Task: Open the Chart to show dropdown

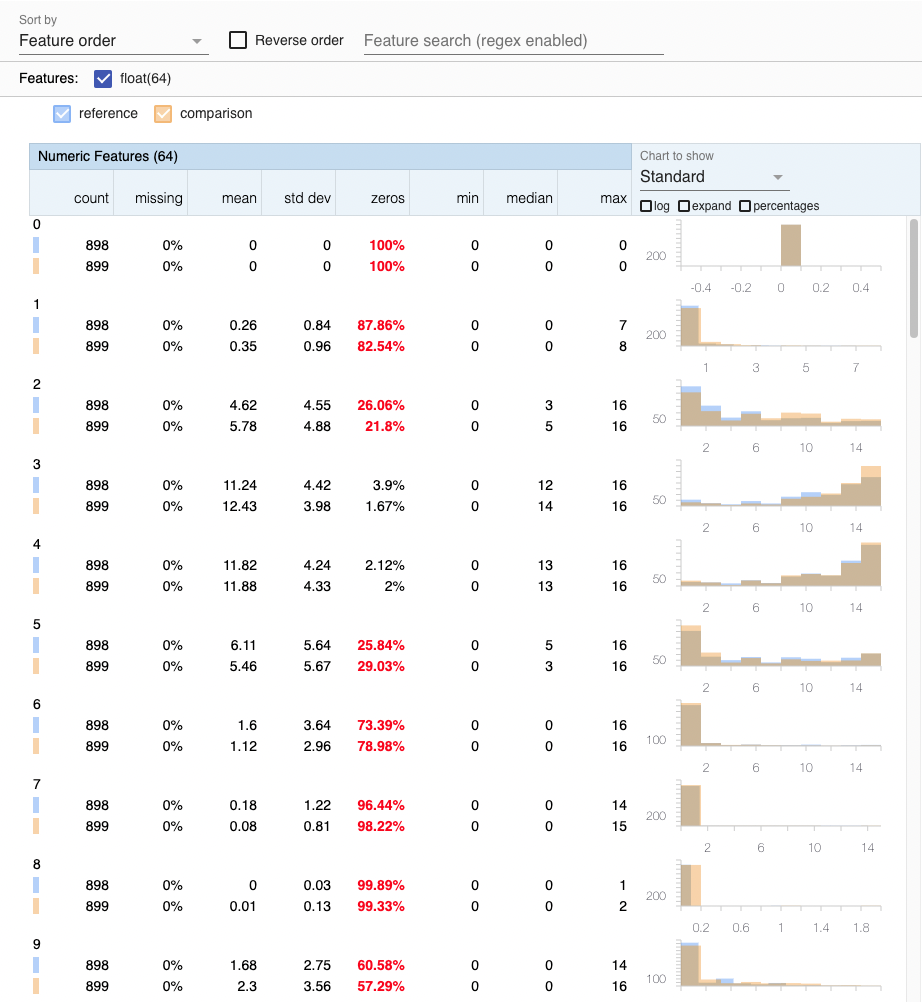Action: (x=714, y=177)
